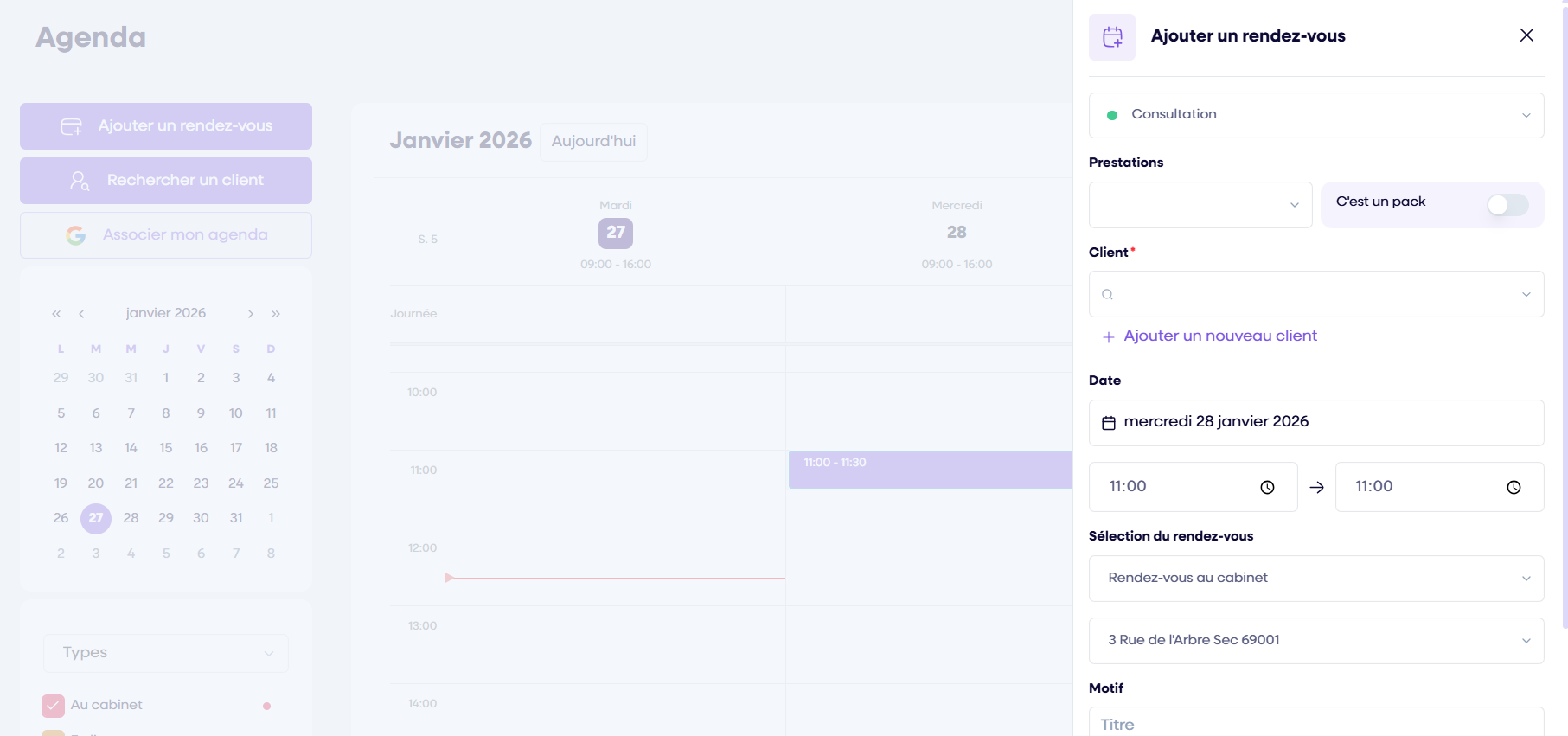This screenshot has height=736, width=1568.
Task: Click the search icon in the Client field
Action: tap(1107, 295)
